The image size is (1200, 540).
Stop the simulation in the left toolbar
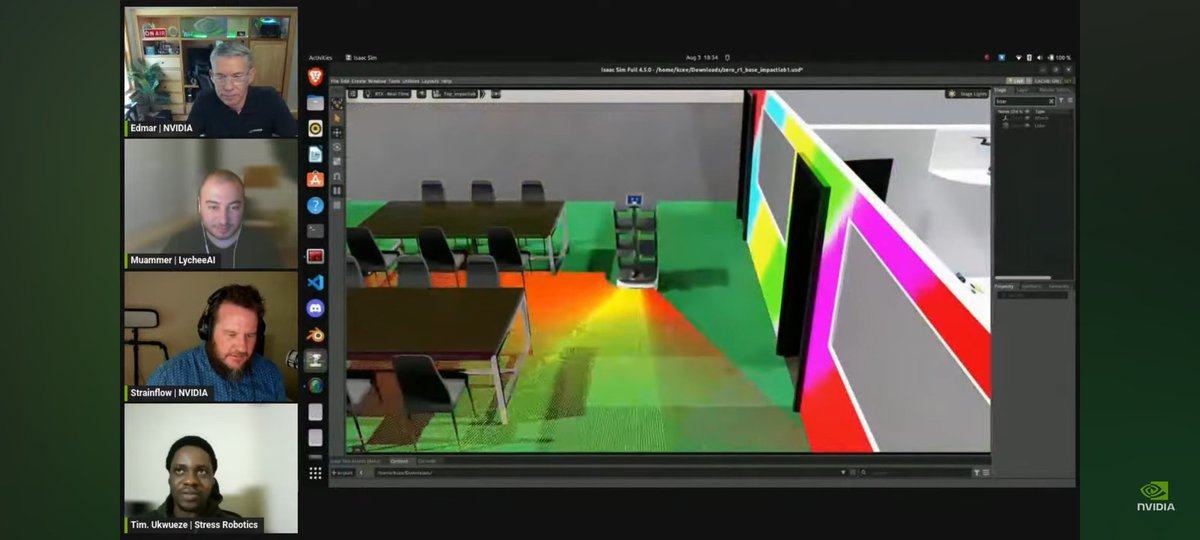pos(337,205)
